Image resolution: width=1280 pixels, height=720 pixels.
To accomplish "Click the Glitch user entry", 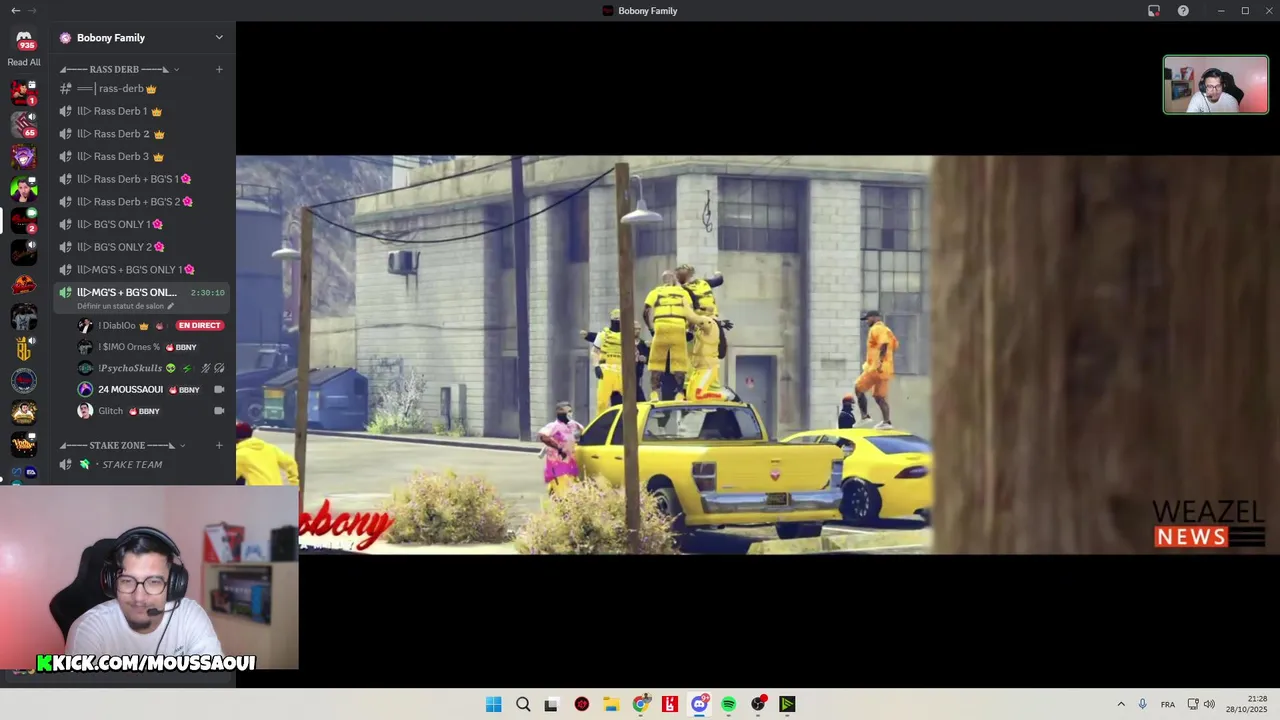I will pyautogui.click(x=150, y=411).
